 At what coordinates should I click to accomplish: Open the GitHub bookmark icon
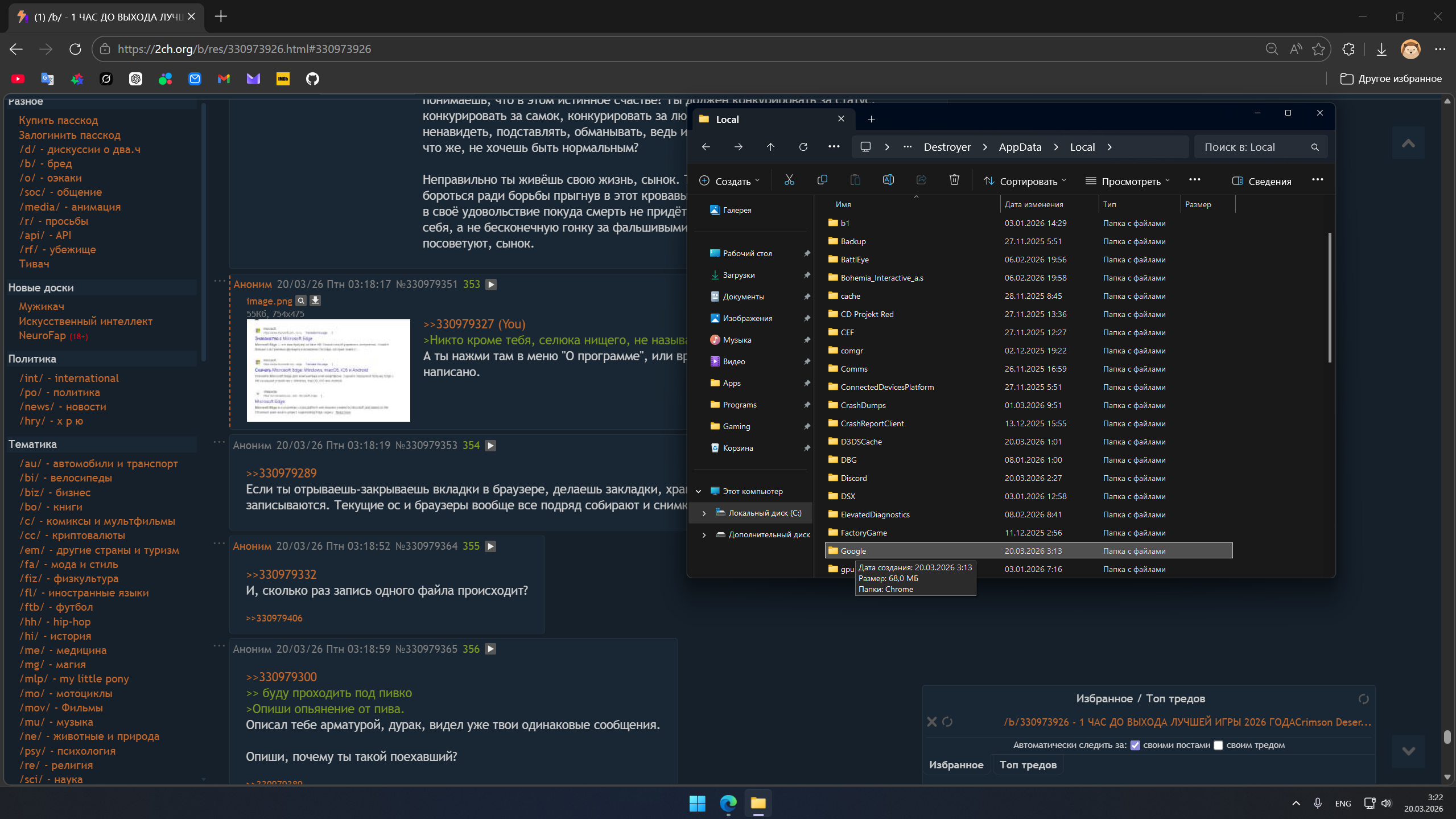point(312,79)
